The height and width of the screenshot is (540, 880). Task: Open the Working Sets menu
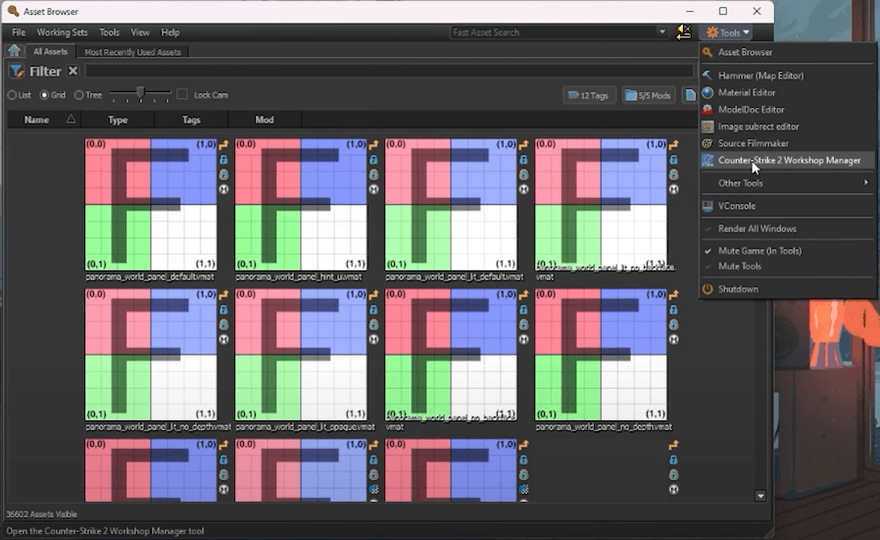pos(62,33)
